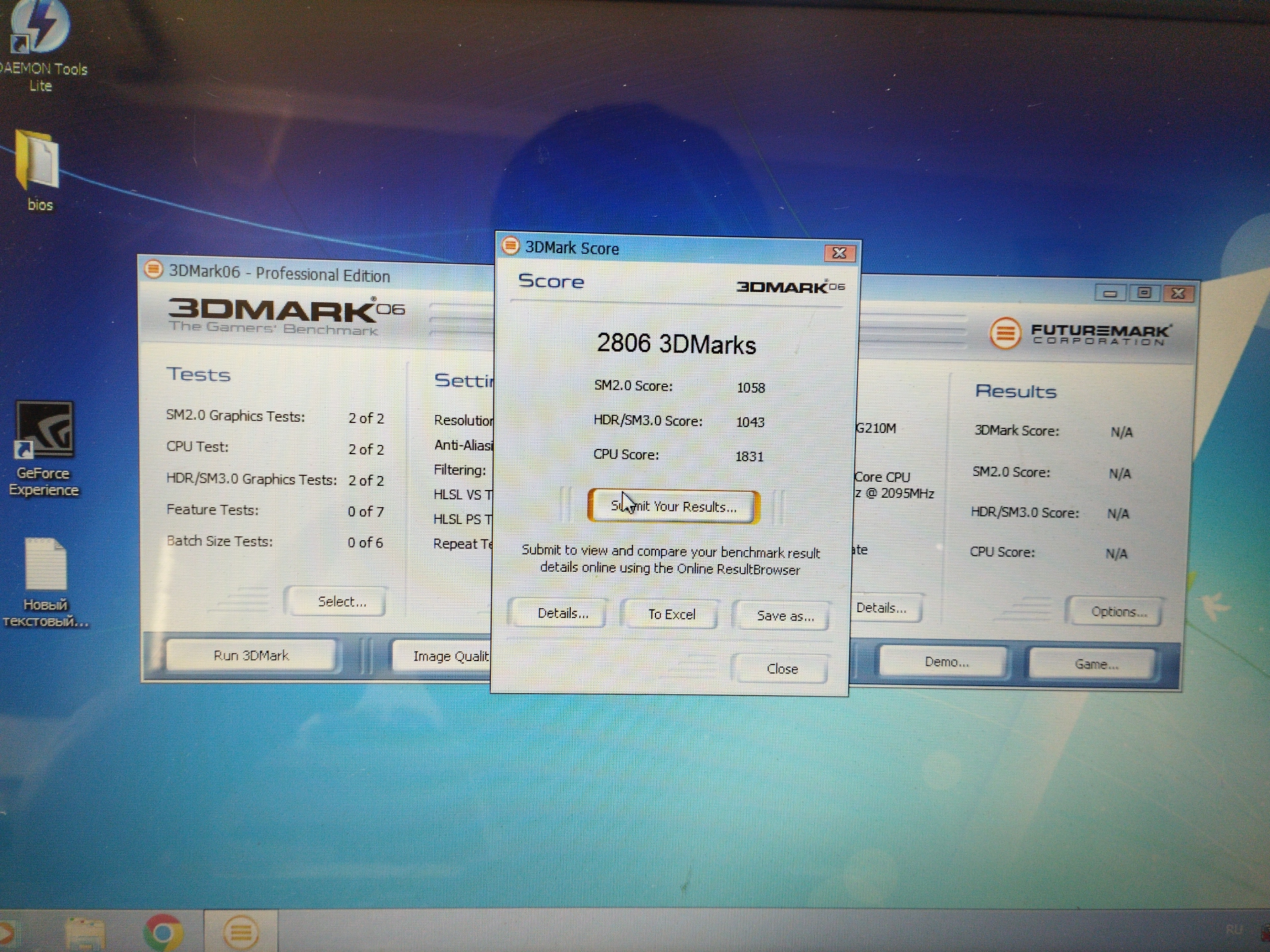This screenshot has width=1270, height=952.
Task: Start benchmark with Run 3DMark
Action: click(x=251, y=655)
